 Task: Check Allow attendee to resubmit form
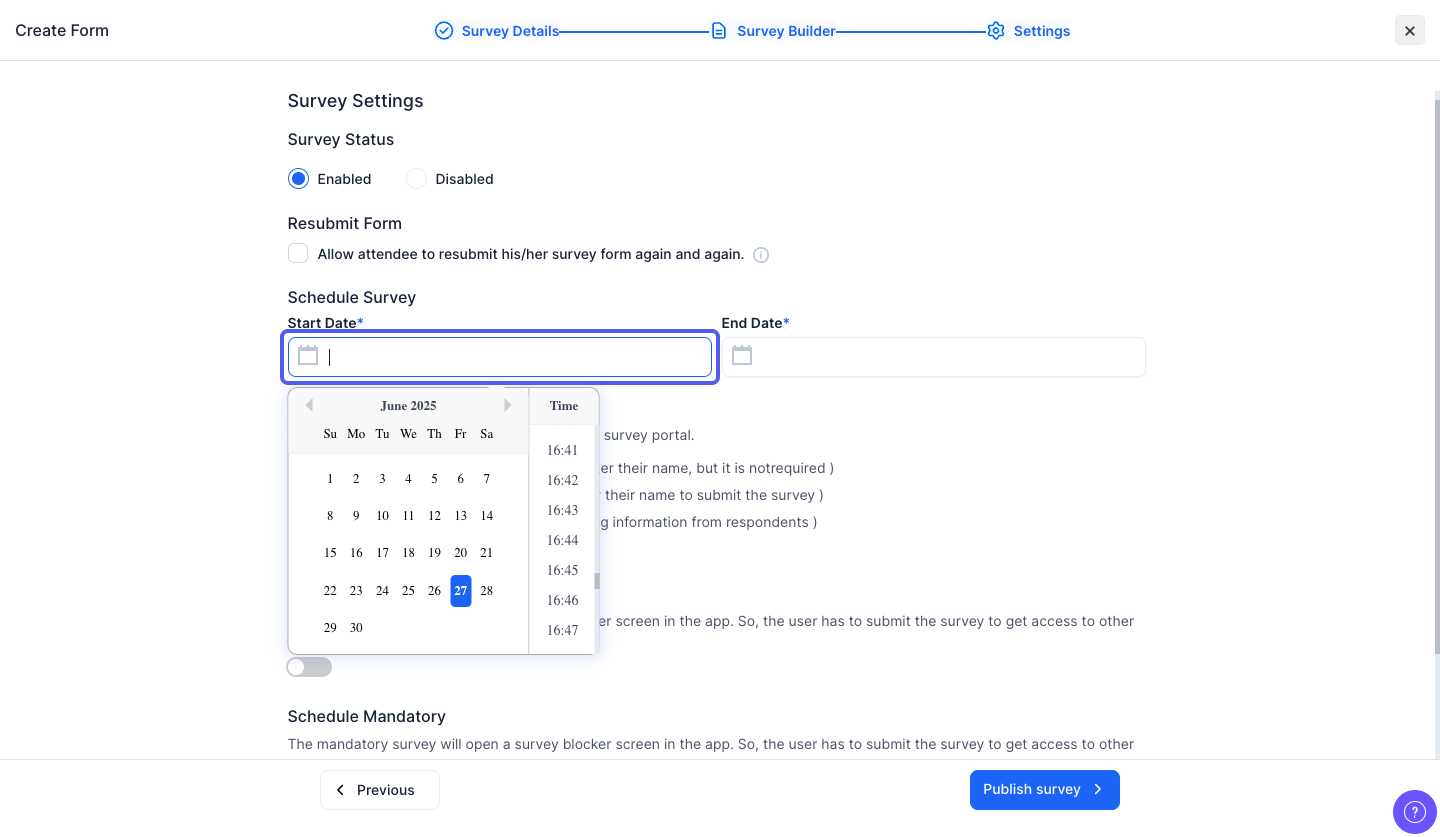[x=298, y=253]
